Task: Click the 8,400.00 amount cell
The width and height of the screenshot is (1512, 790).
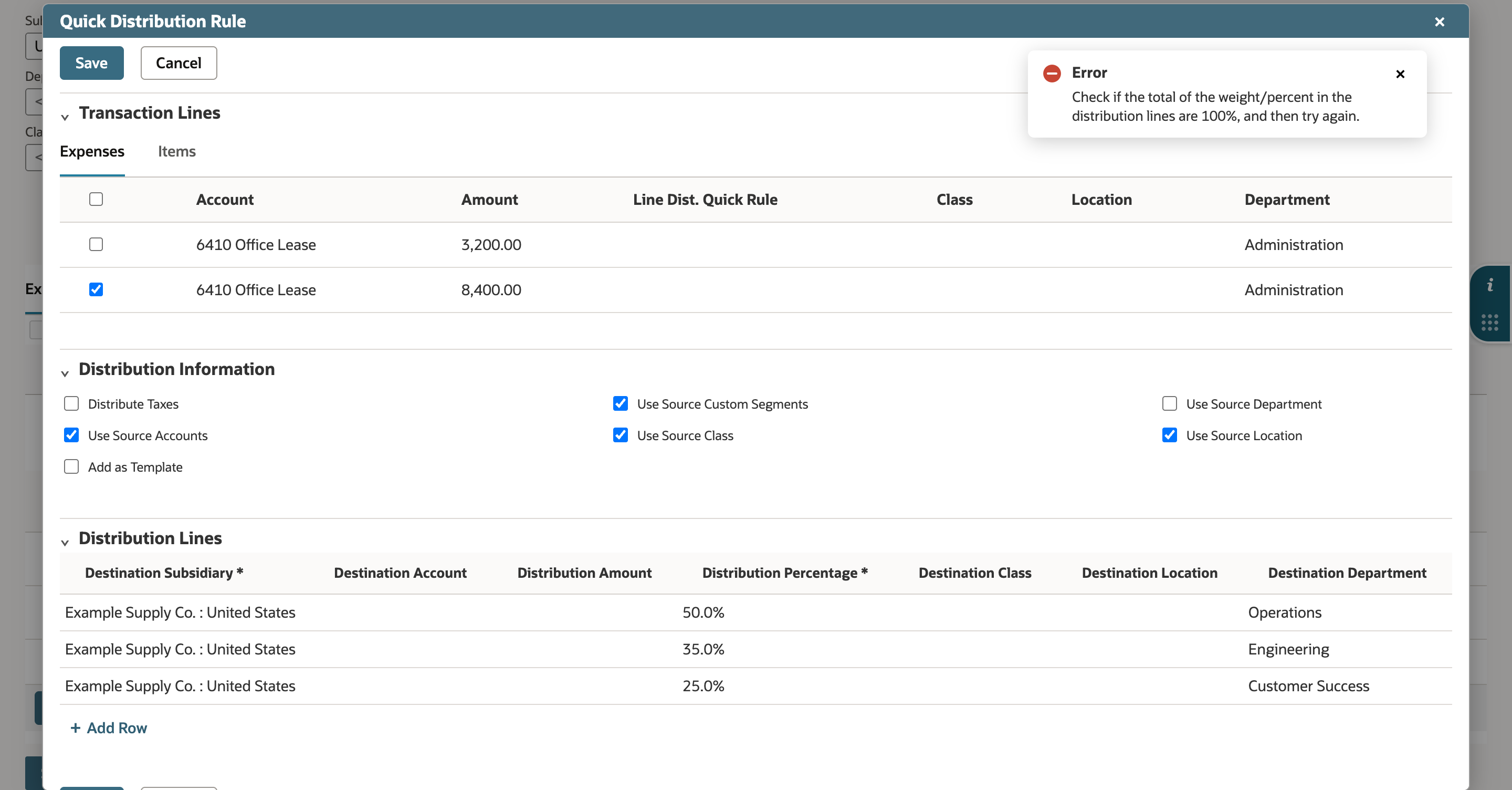Action: (x=491, y=290)
